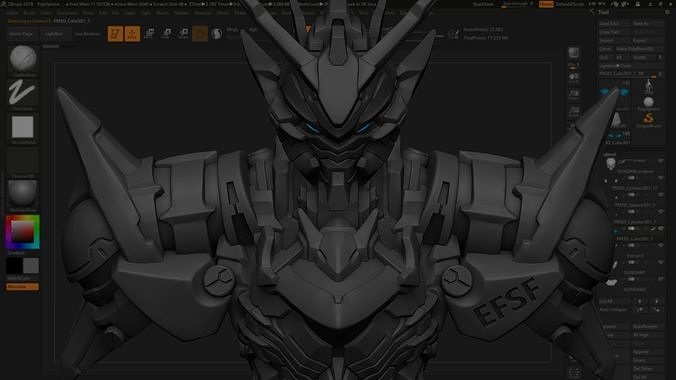This screenshot has width=676, height=380.
Task: Open the current brush thumbnail picker
Action: tap(23, 59)
